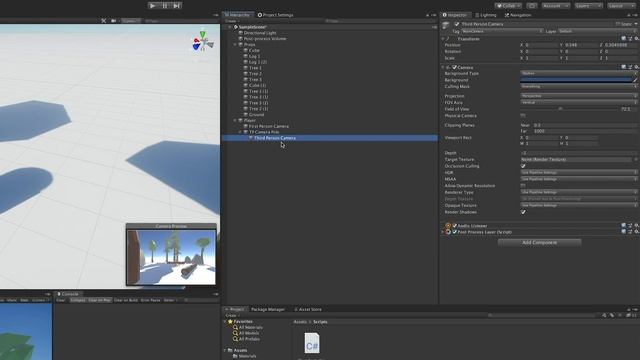Start play mode with the Play button
640x360 pixels.
(153, 6)
